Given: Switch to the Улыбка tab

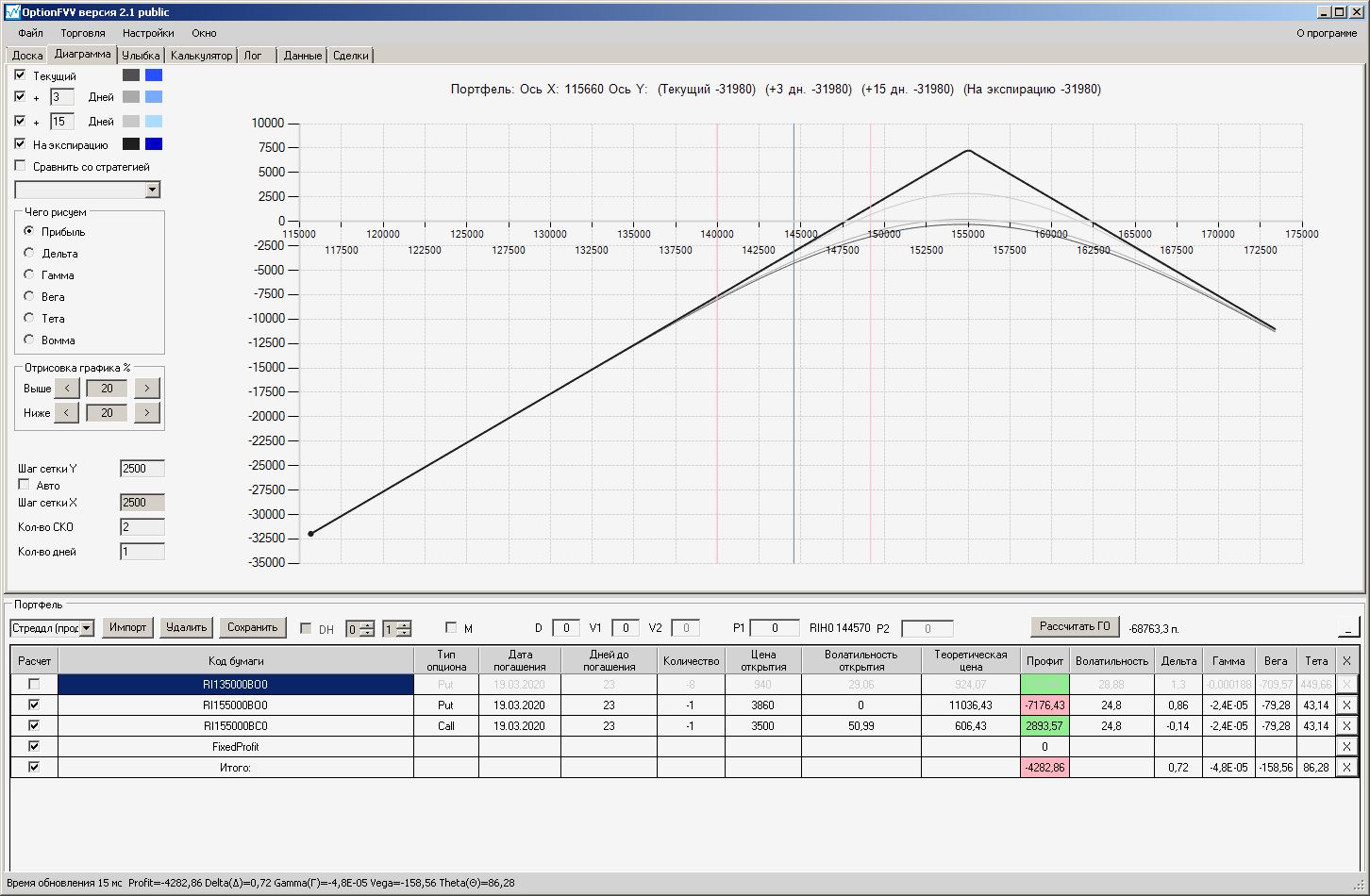Looking at the screenshot, I should [141, 56].
